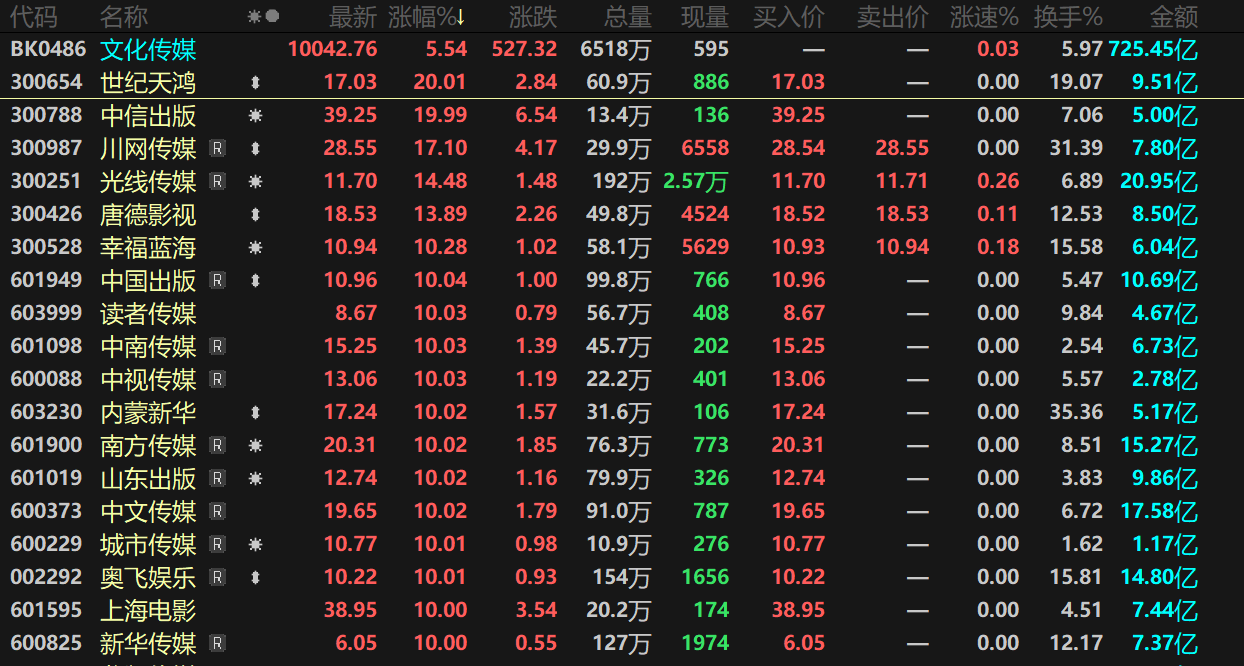Click the up-down arrow marker for 奥飞娱乐
Image resolution: width=1244 pixels, height=666 pixels.
(255, 578)
